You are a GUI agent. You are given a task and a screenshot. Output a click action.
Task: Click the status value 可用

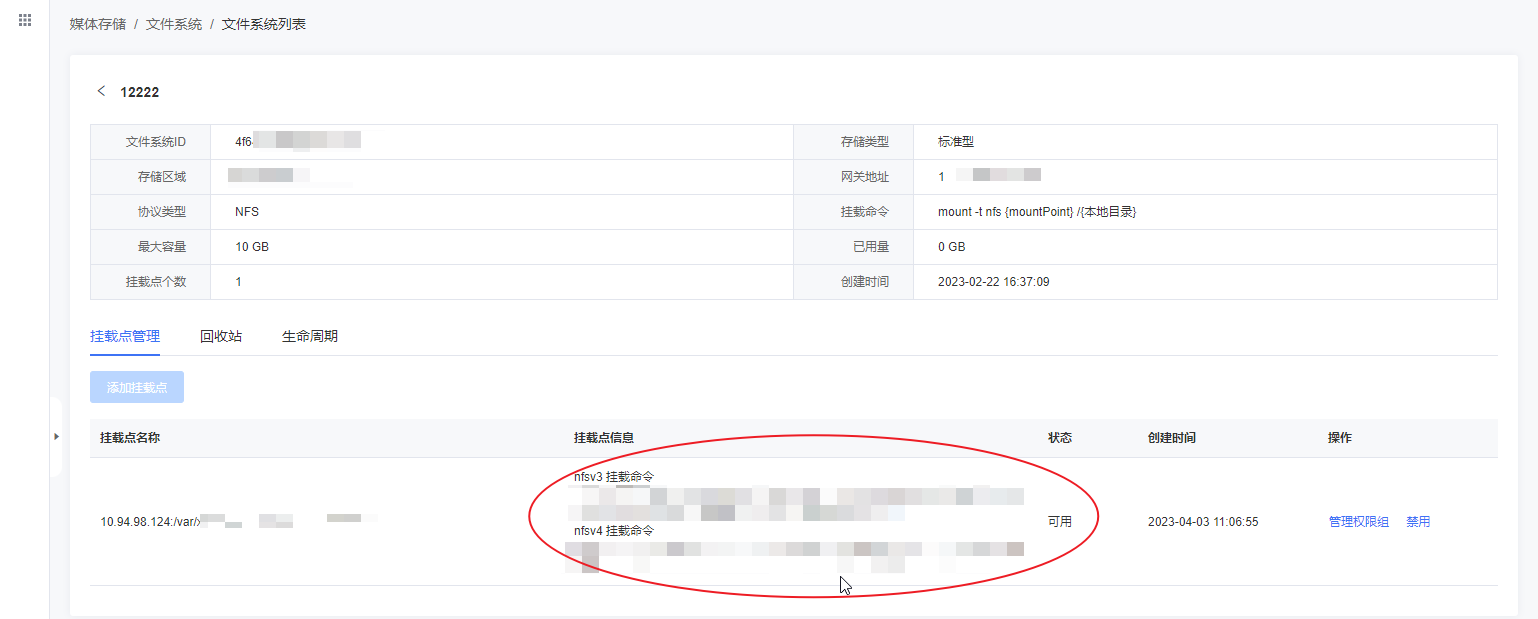coord(1060,522)
